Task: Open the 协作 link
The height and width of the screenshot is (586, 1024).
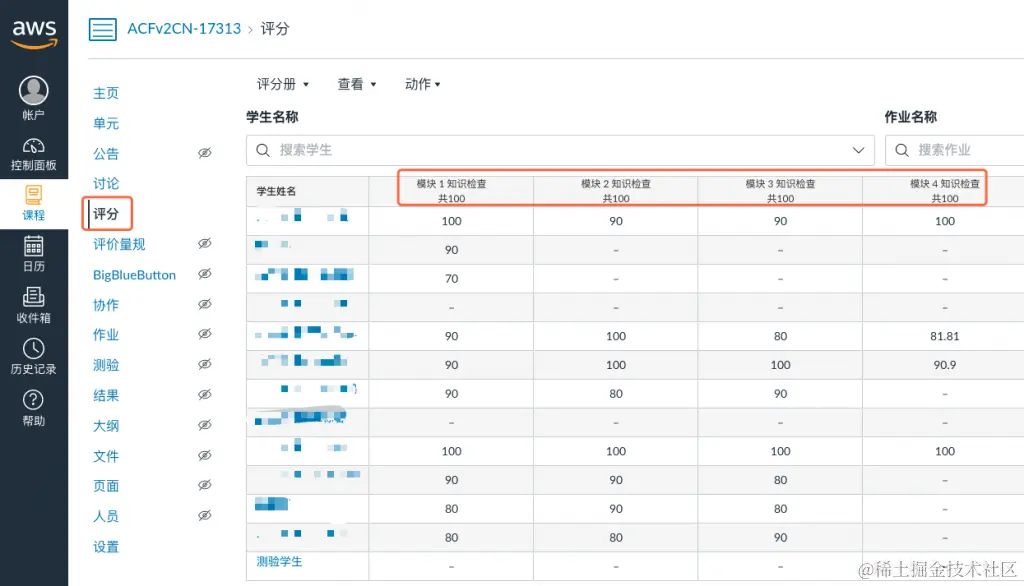Action: [x=106, y=305]
